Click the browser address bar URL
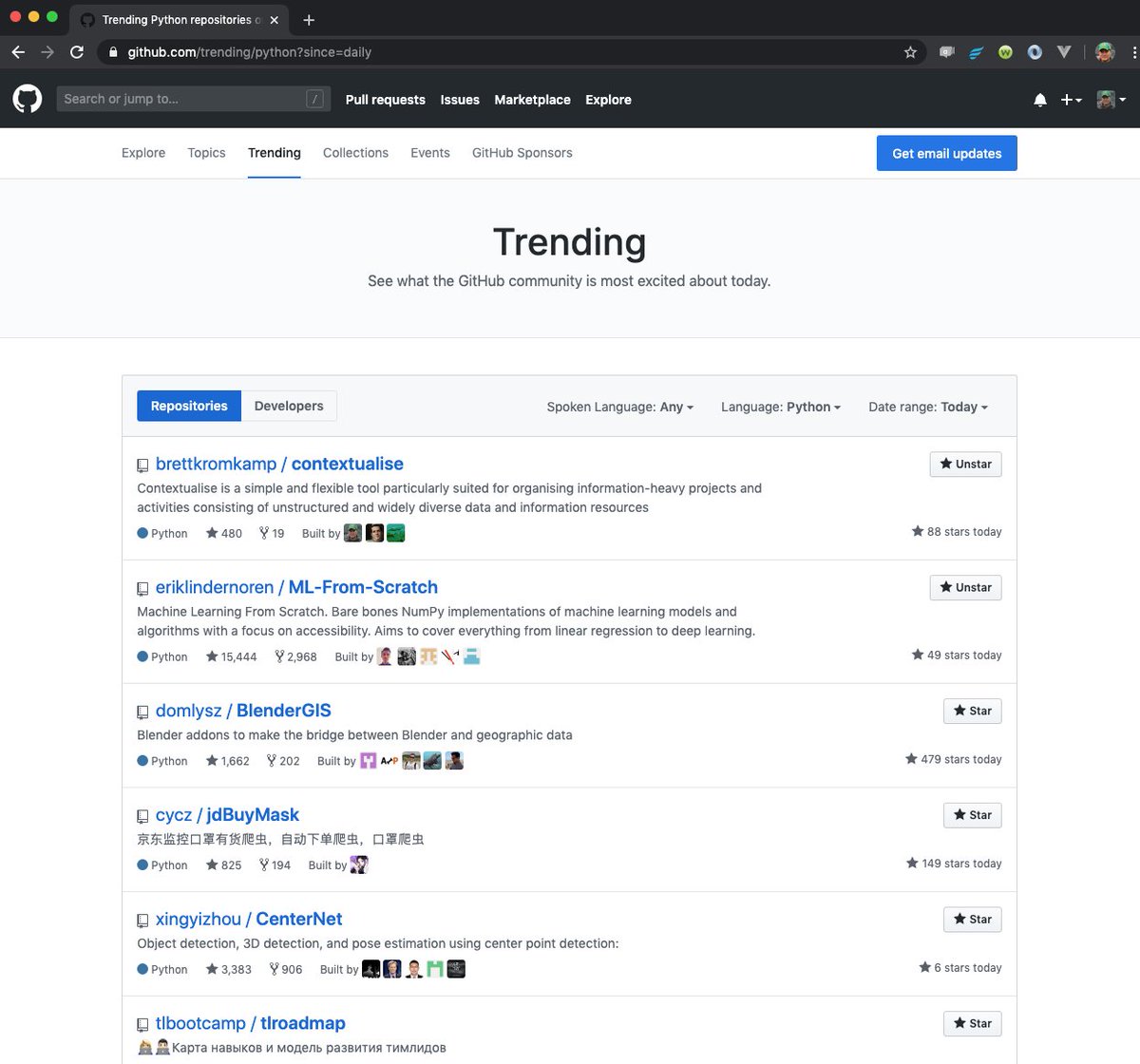The width and height of the screenshot is (1140, 1064). [x=250, y=52]
